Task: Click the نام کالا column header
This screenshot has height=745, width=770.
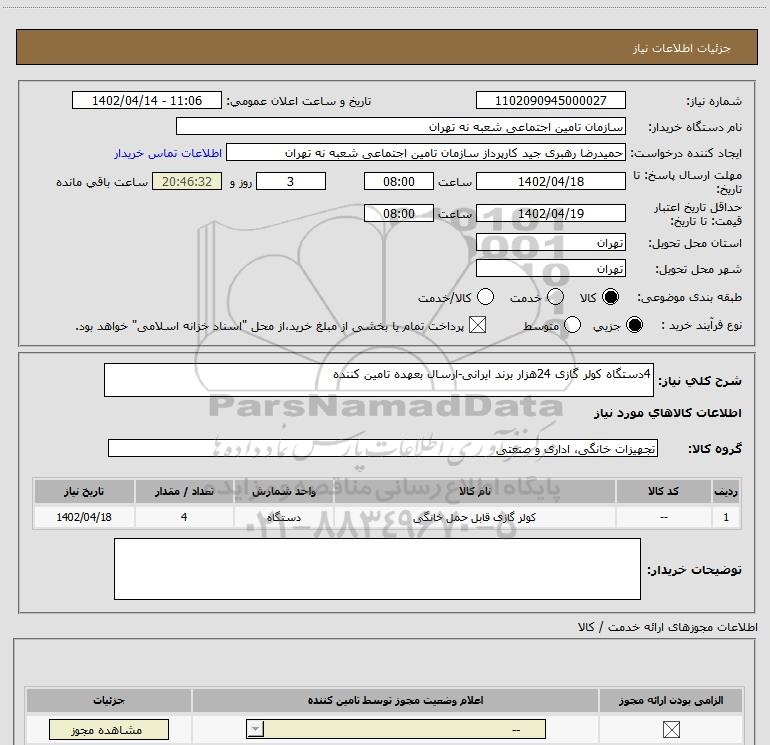Action: coord(475,491)
